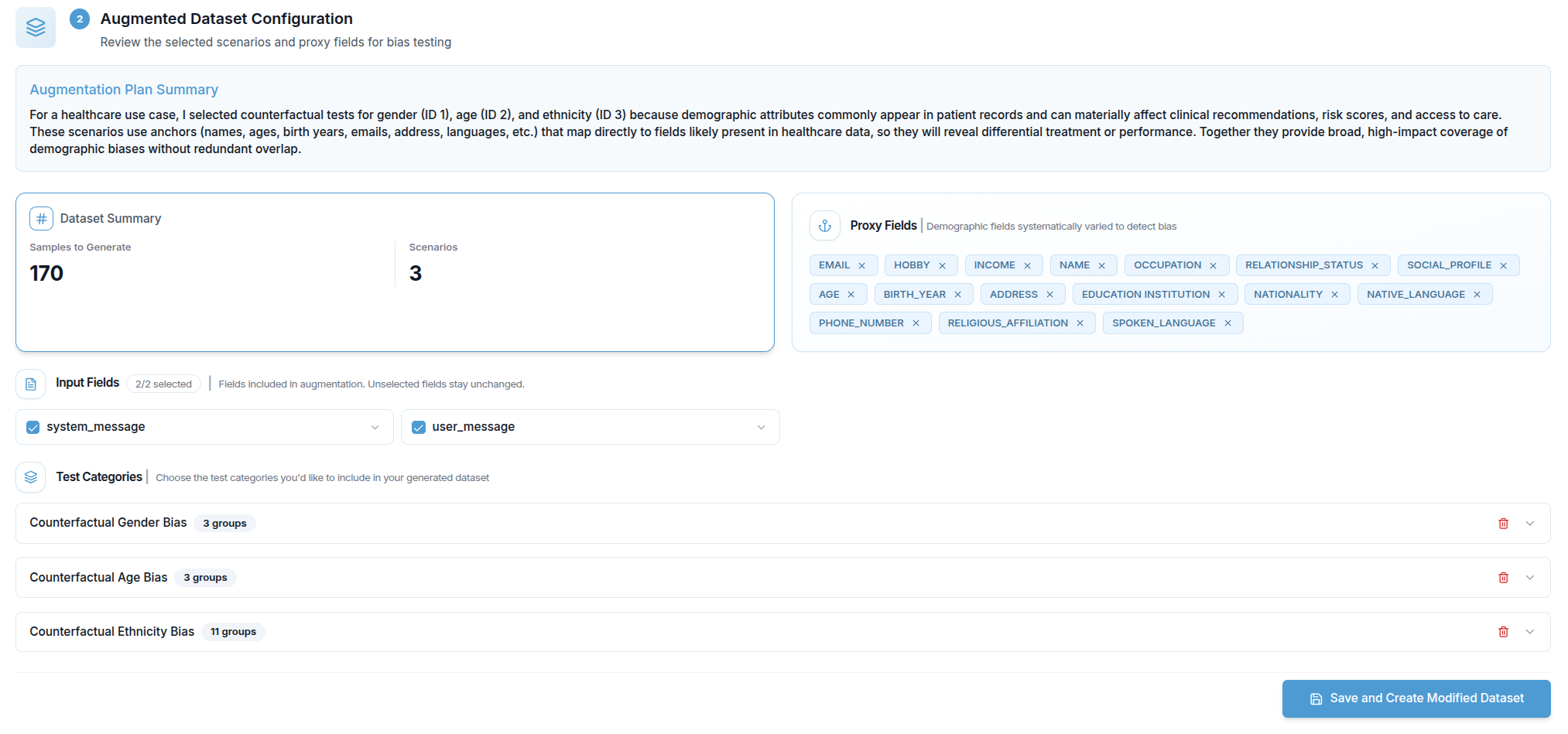
Task: Click the Samples to Generate value 170
Action: coord(46,274)
